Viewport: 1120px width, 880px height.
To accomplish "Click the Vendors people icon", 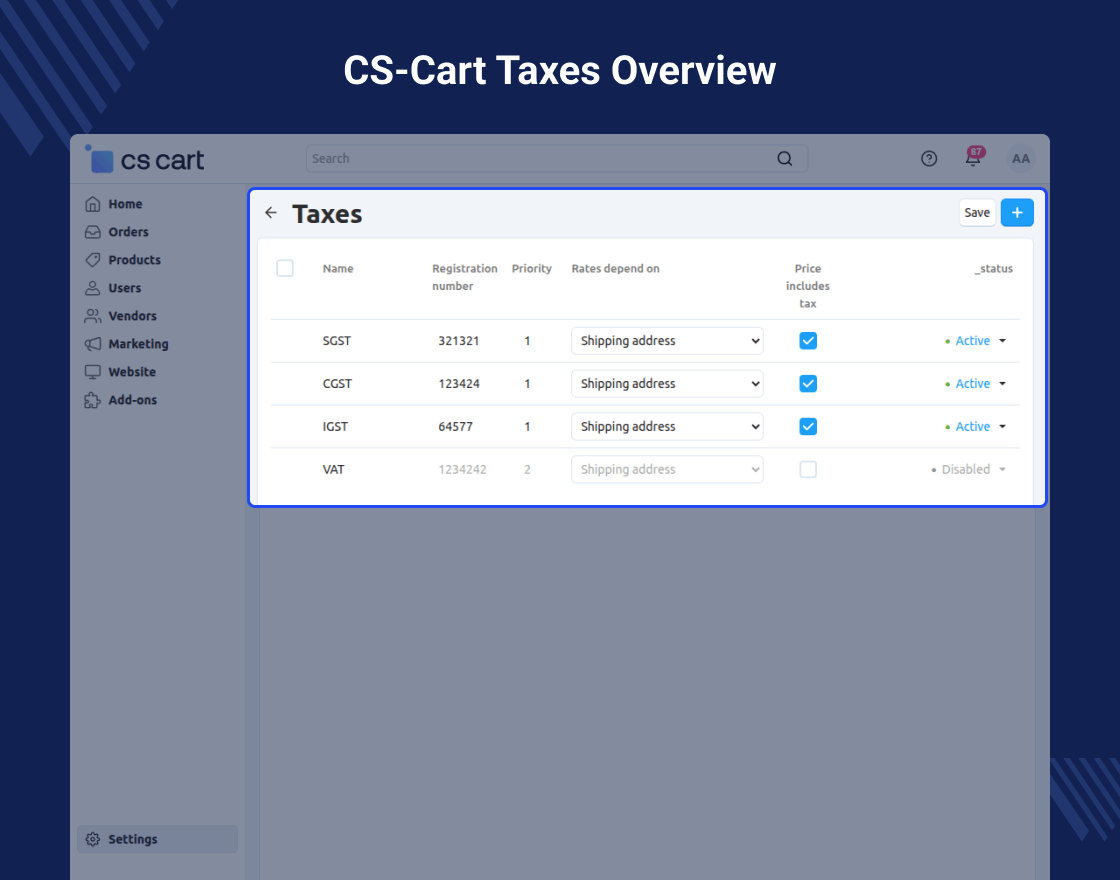I will click(x=93, y=316).
